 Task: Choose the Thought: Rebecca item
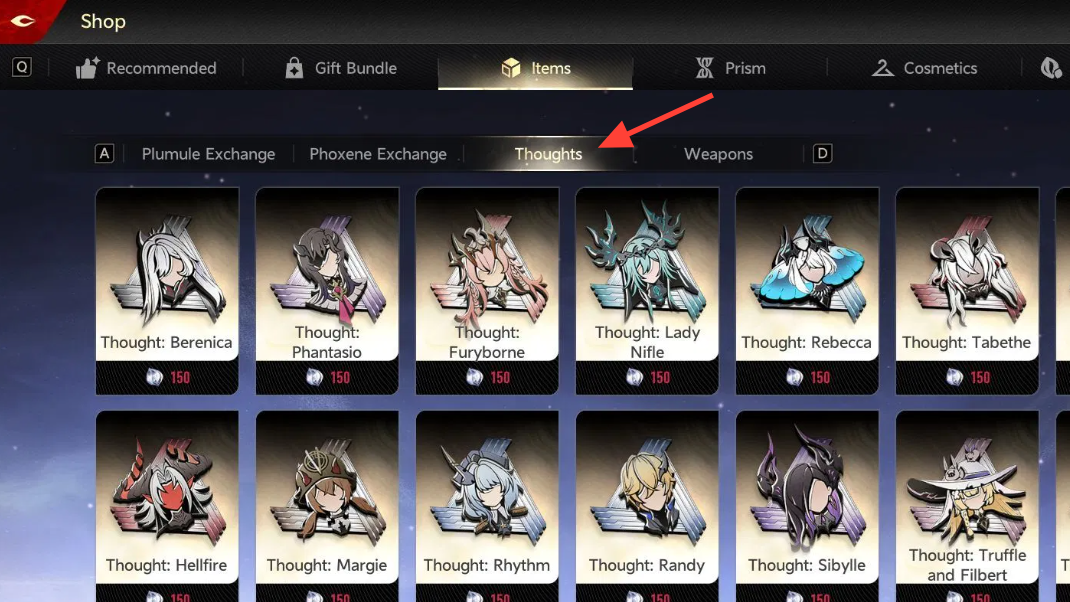click(807, 291)
